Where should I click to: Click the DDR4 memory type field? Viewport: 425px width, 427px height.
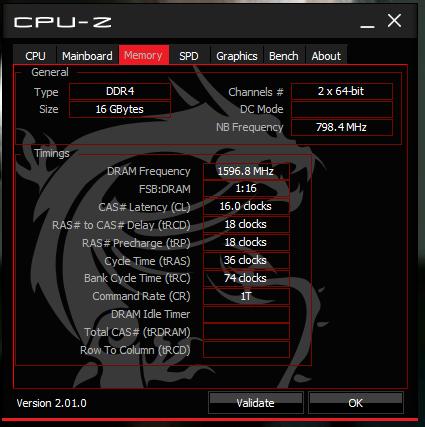tap(120, 91)
